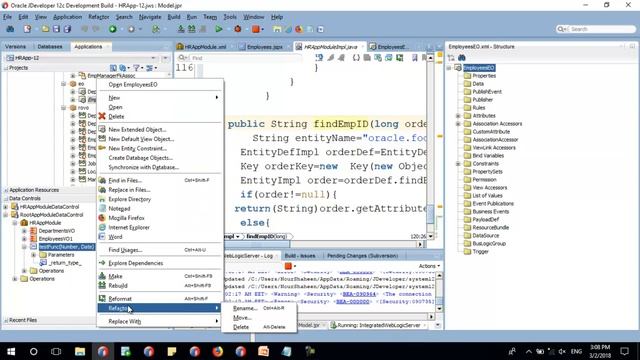Click the Make project toolbar icon
Image resolution: width=640 pixels, height=360 pixels.
(x=181, y=29)
